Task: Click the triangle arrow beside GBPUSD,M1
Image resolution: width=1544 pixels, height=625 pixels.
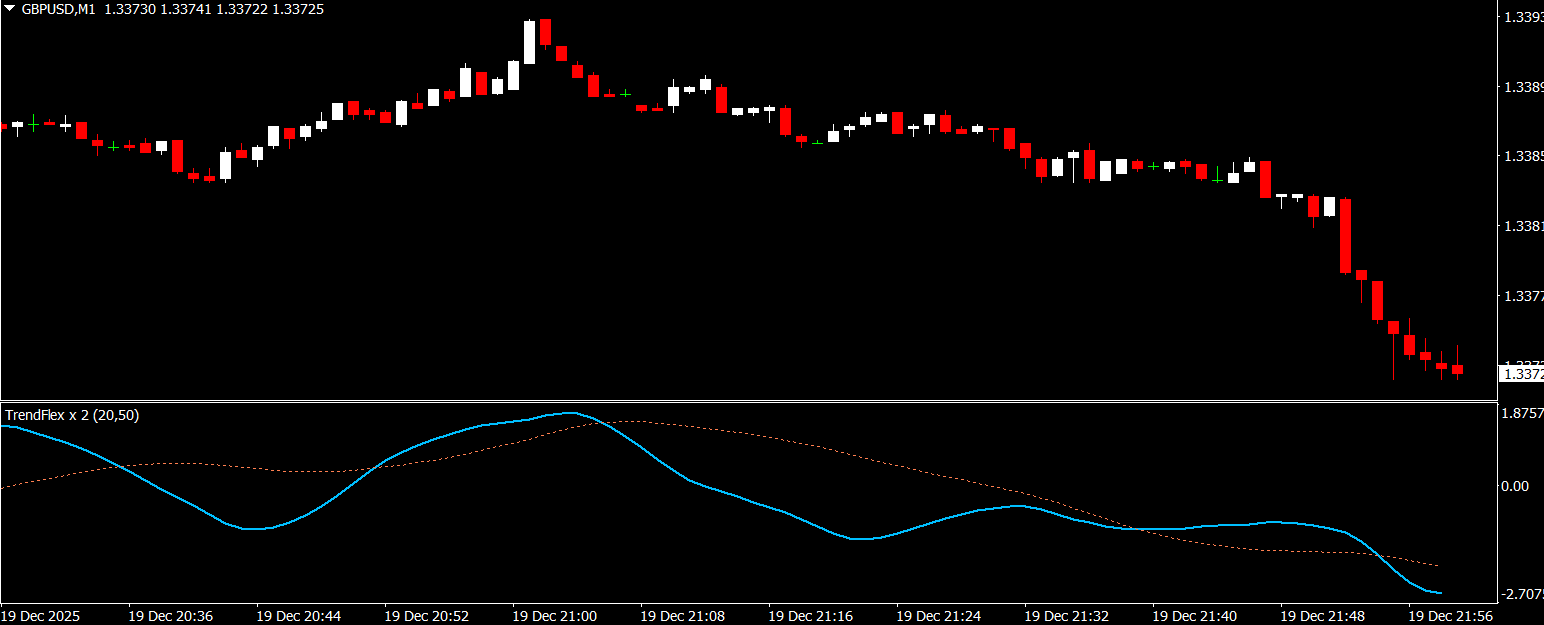Action: [x=8, y=9]
